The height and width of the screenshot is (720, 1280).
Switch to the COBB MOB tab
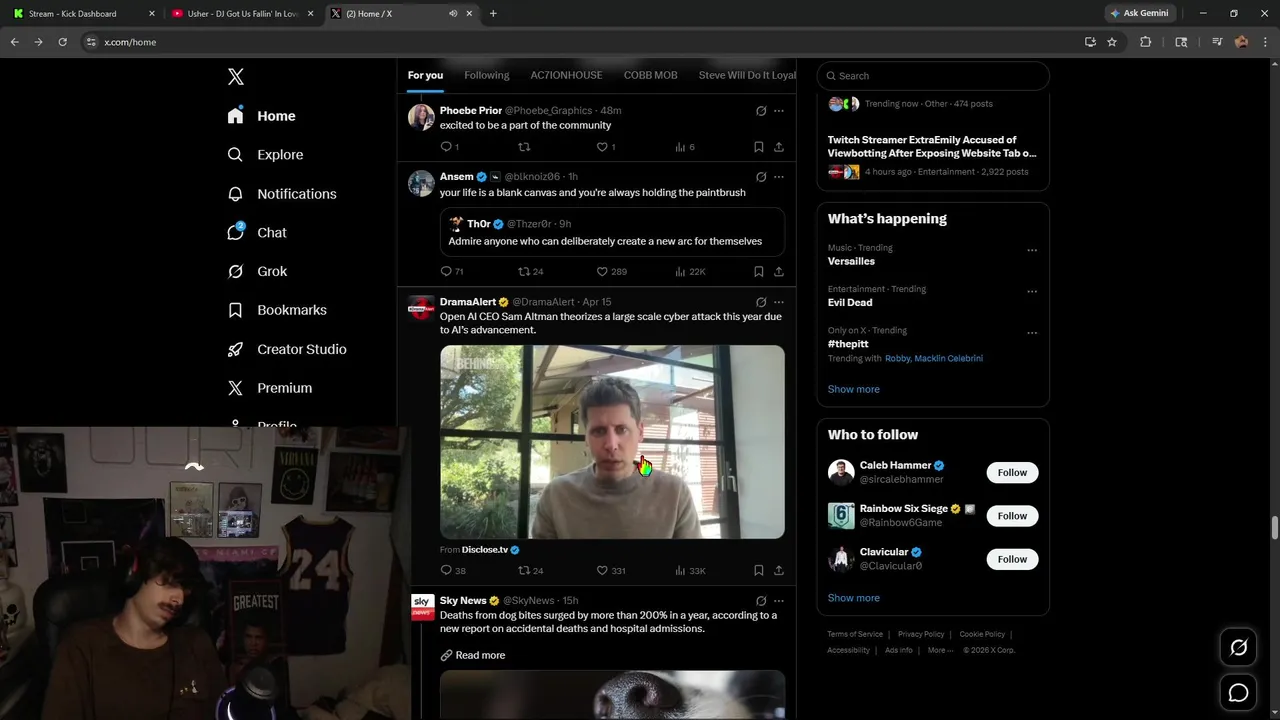tap(650, 75)
